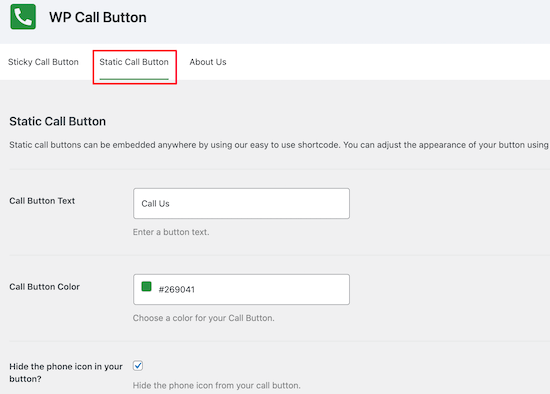The width and height of the screenshot is (550, 394).
Task: Open the About Us tab
Action: coord(208,62)
